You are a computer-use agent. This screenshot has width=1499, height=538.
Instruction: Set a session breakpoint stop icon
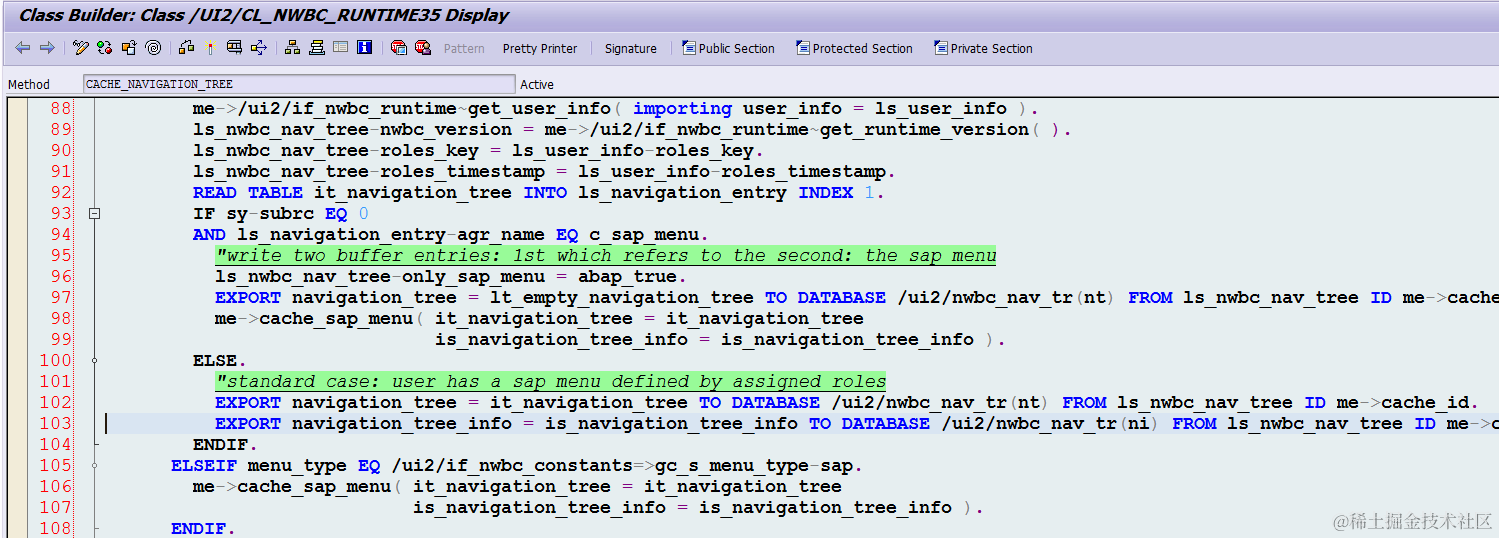pos(399,48)
